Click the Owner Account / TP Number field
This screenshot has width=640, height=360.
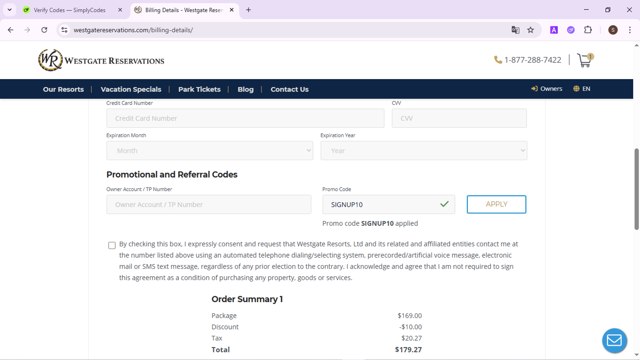(x=209, y=204)
